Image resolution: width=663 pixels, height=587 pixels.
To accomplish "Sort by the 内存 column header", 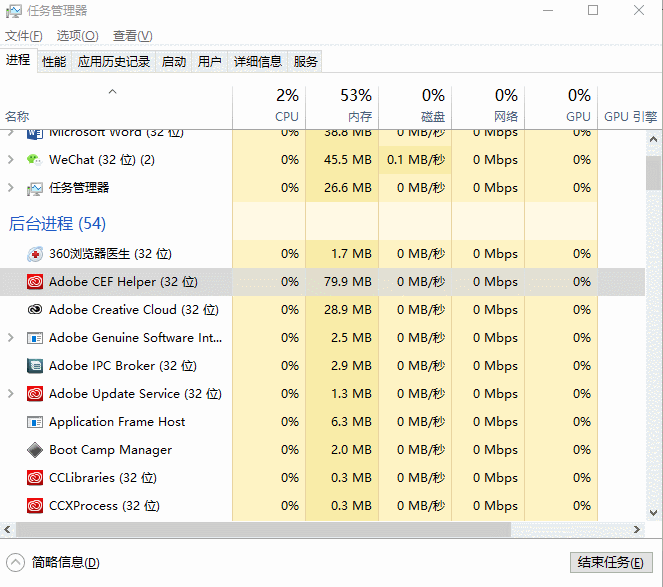I will pyautogui.click(x=342, y=107).
